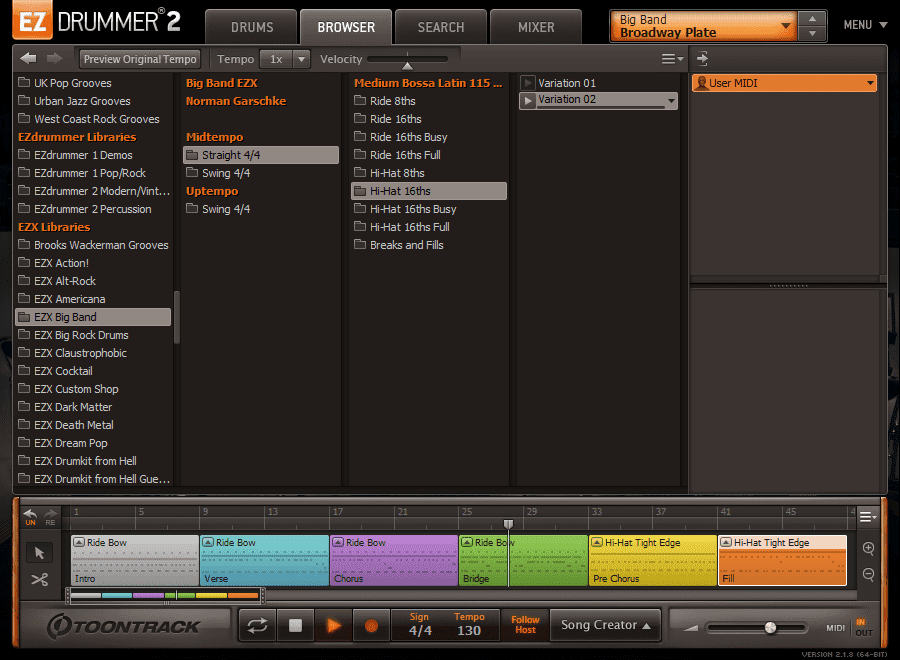Open Brooks Wackerman Grooves library
The width and height of the screenshot is (900, 660).
[x=93, y=245]
